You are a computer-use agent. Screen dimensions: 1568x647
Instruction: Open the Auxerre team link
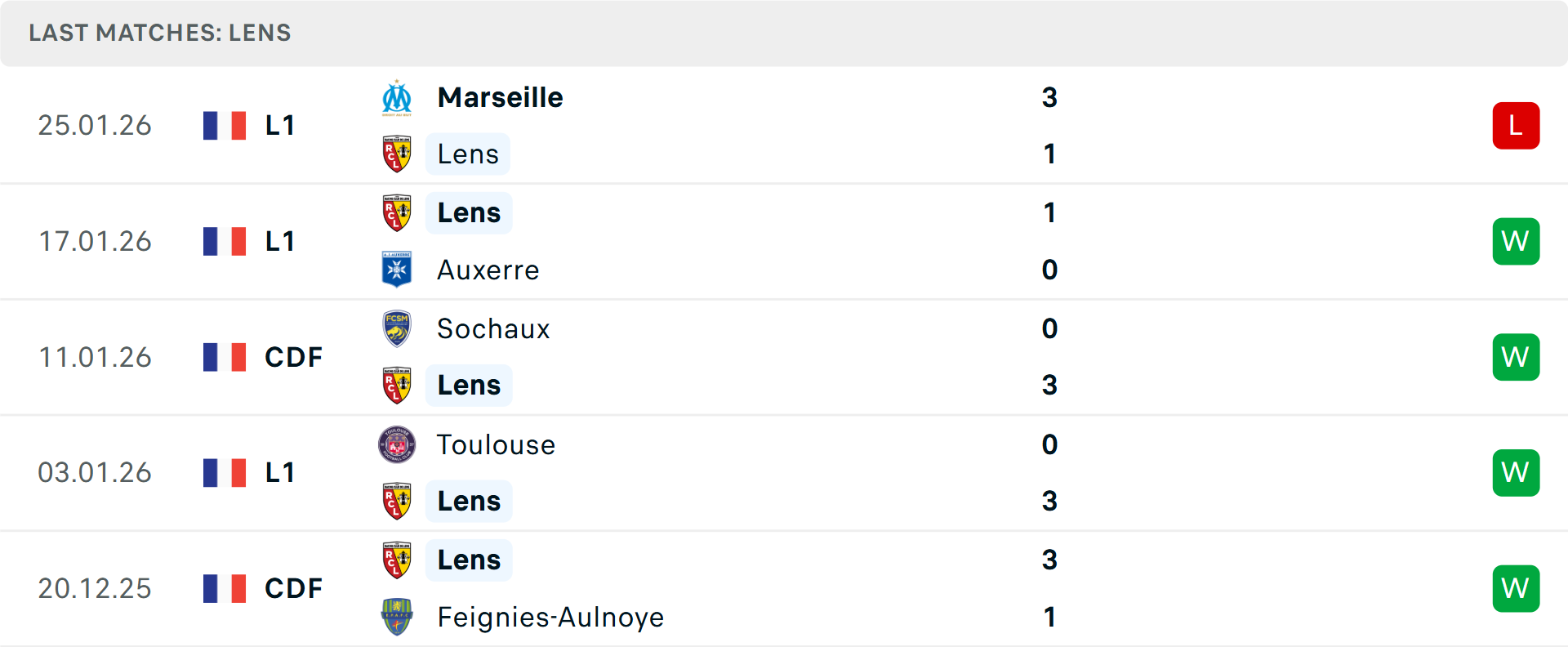pyautogui.click(x=488, y=270)
